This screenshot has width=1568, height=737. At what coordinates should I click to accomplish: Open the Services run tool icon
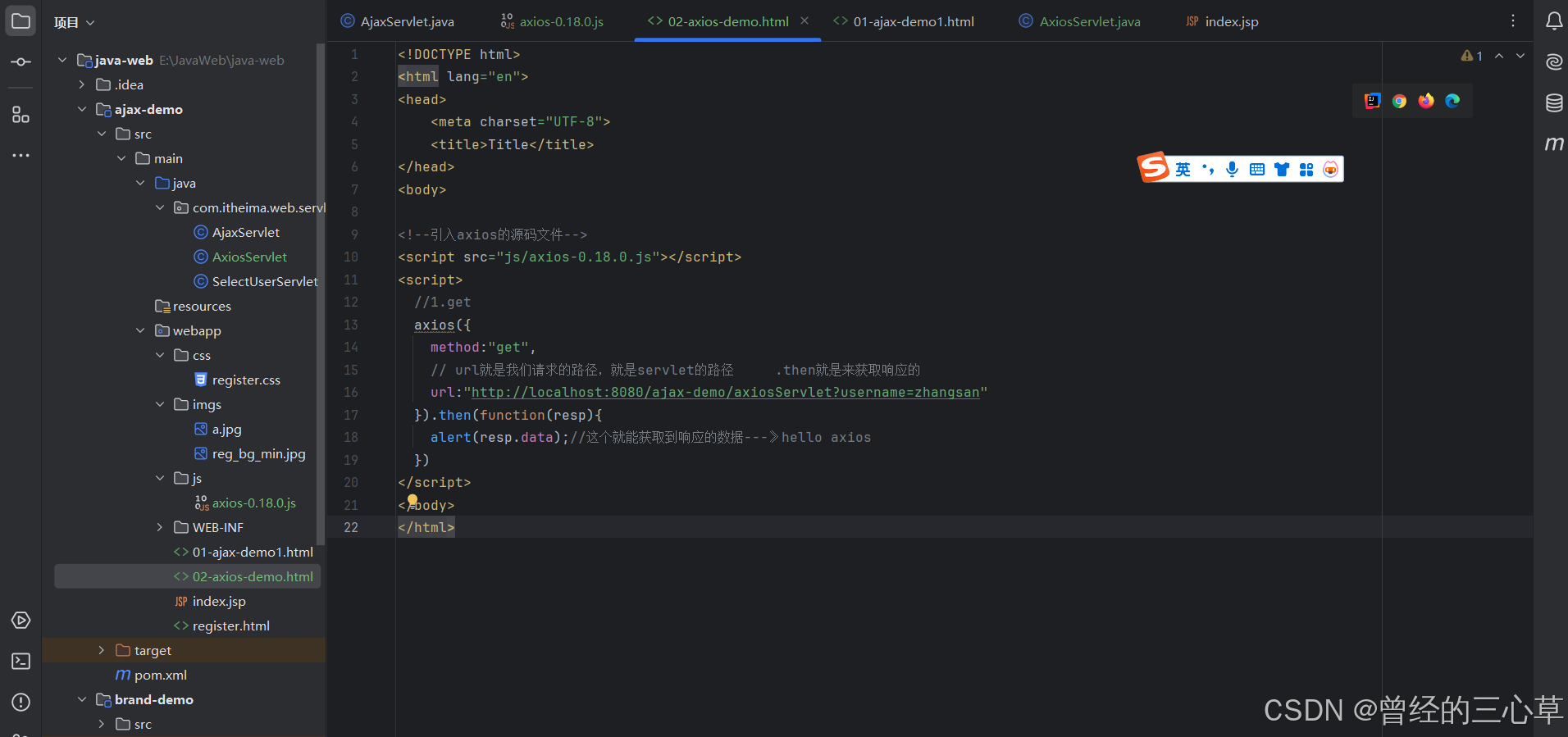21,621
